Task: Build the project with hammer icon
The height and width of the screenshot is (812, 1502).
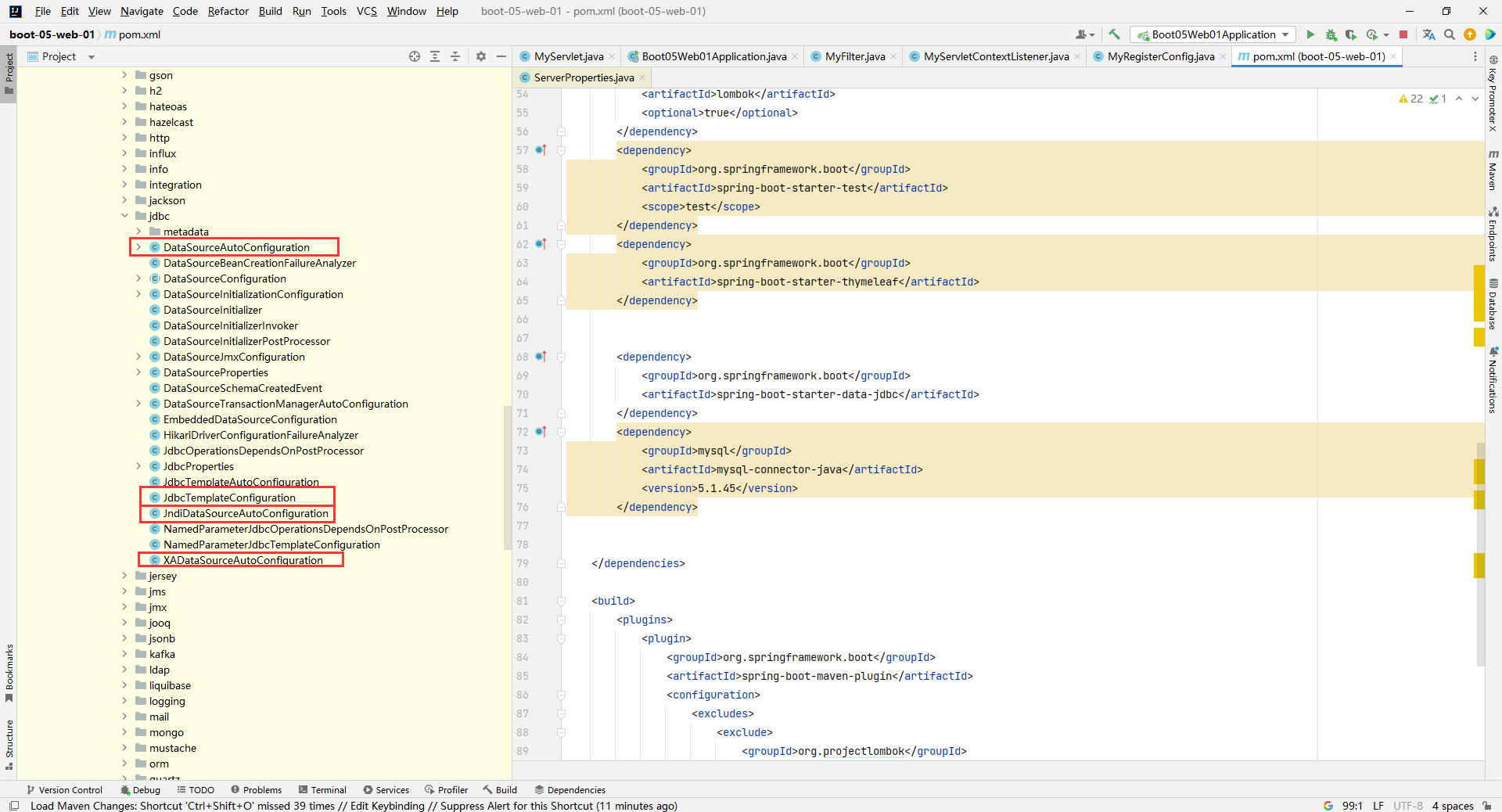Action: click(x=1114, y=34)
